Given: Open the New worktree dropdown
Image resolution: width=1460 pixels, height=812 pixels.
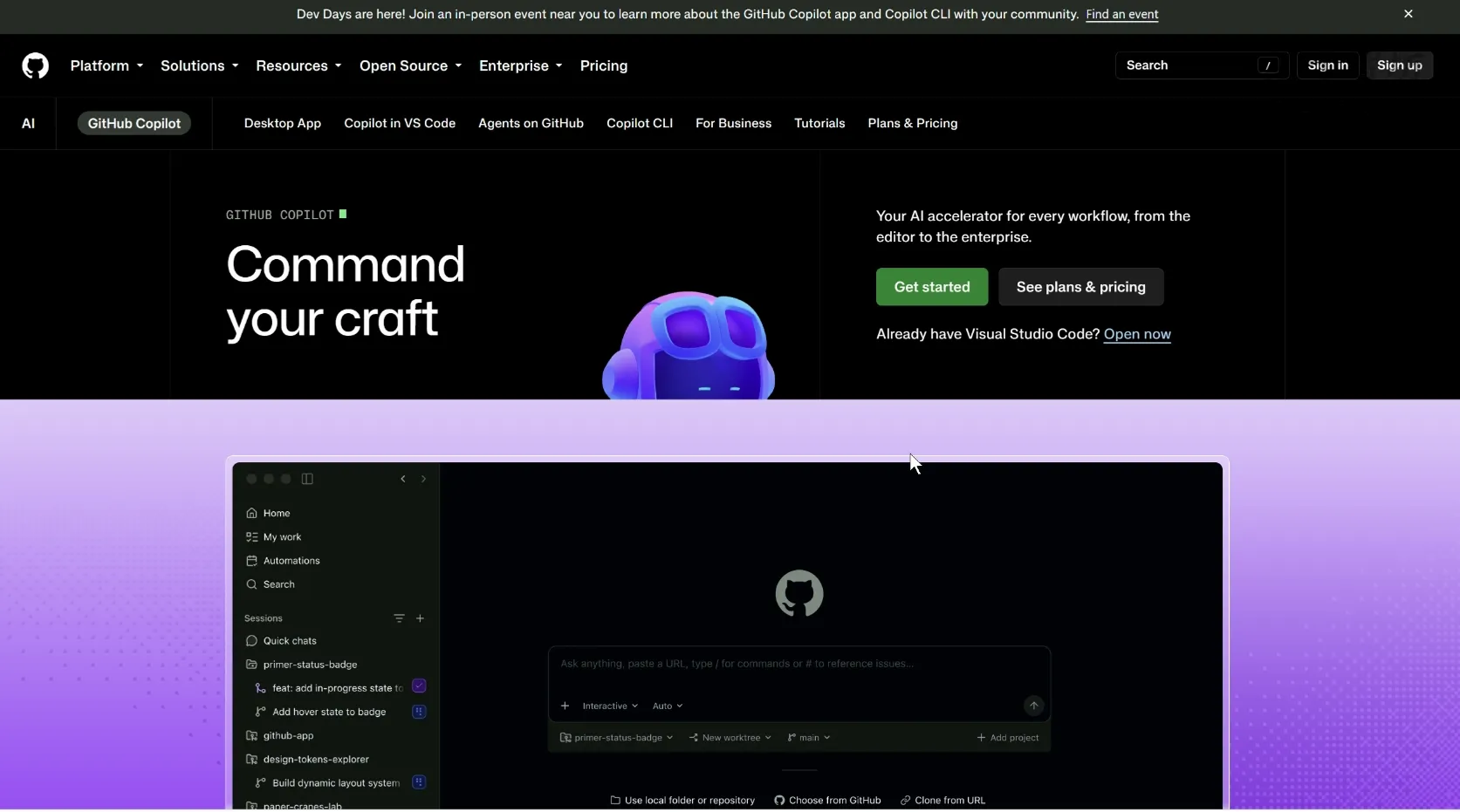Looking at the screenshot, I should point(730,738).
